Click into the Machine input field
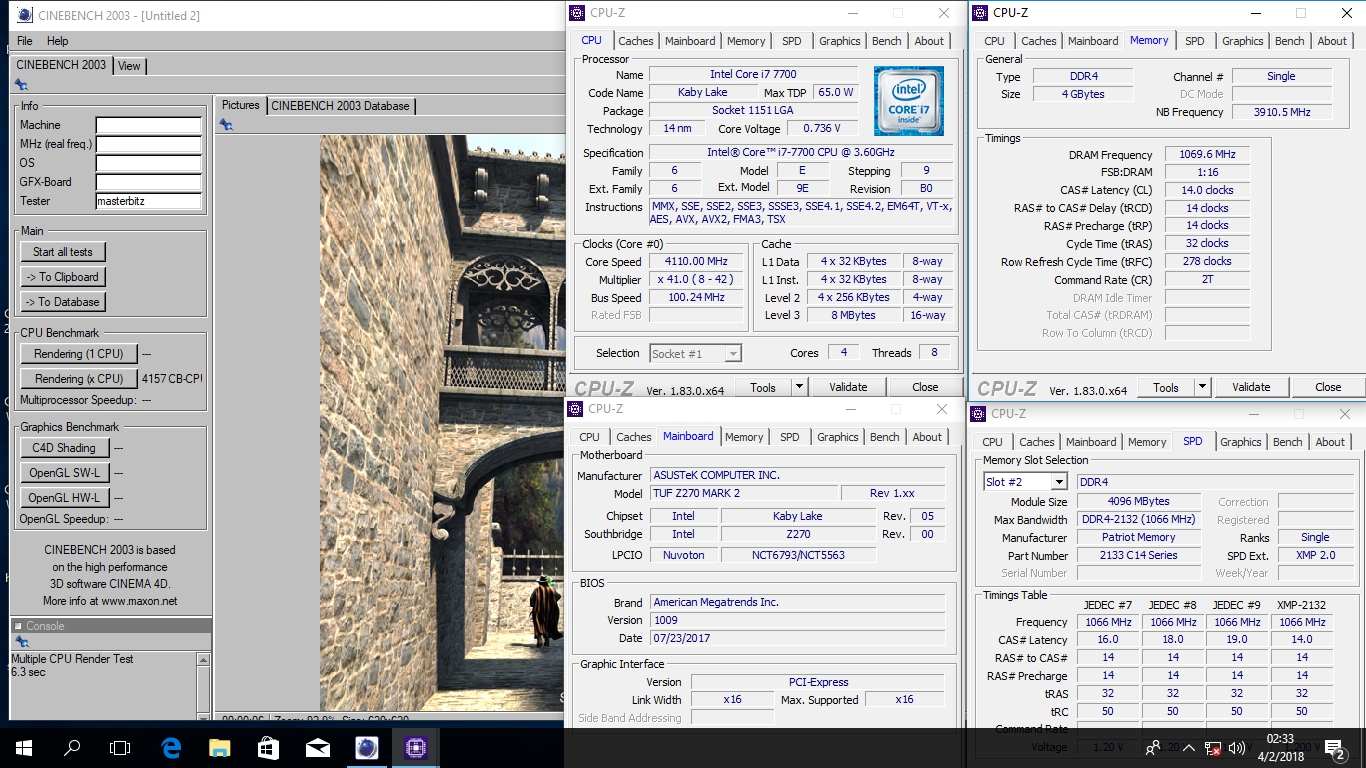The image size is (1366, 768). 149,125
